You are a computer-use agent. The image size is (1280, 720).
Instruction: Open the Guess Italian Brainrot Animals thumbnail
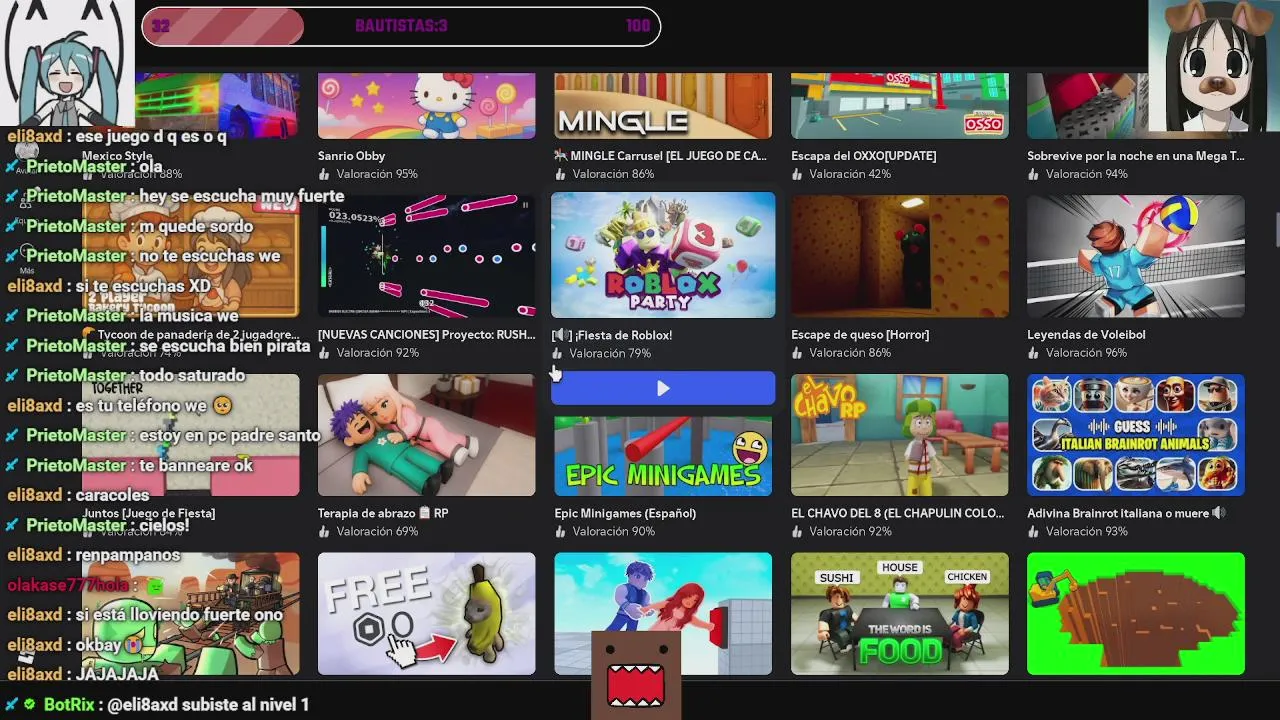point(1136,435)
